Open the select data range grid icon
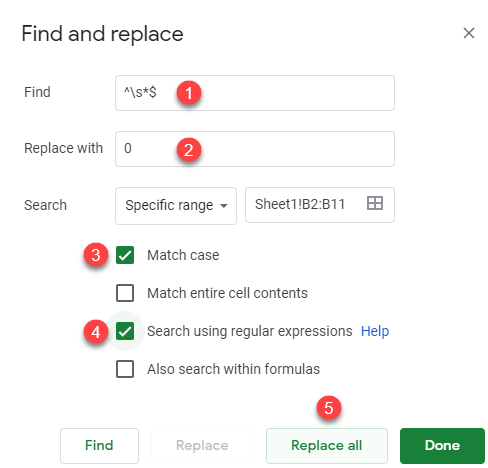488x468 pixels. pos(375,203)
